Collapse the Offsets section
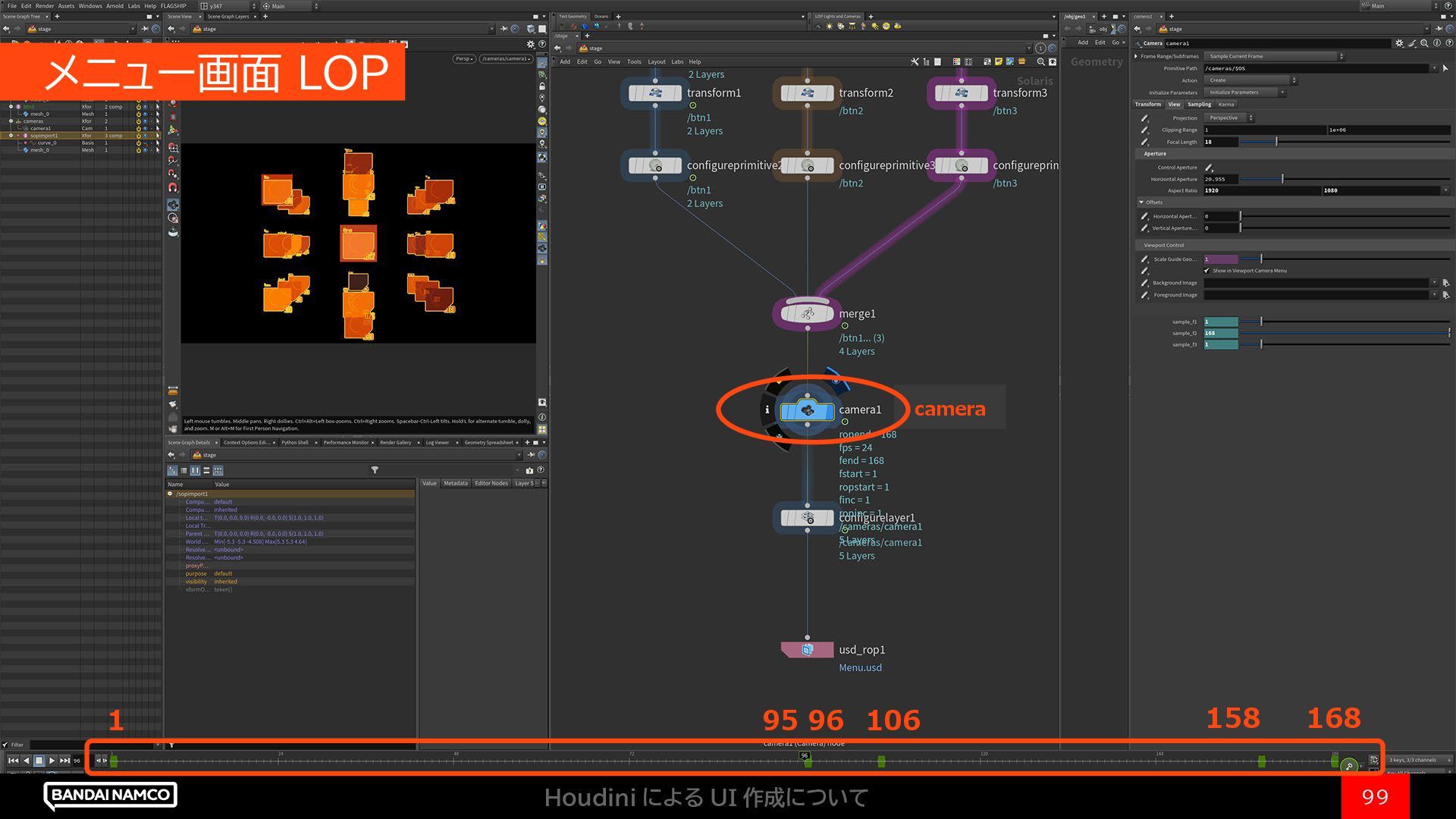 (x=1141, y=202)
